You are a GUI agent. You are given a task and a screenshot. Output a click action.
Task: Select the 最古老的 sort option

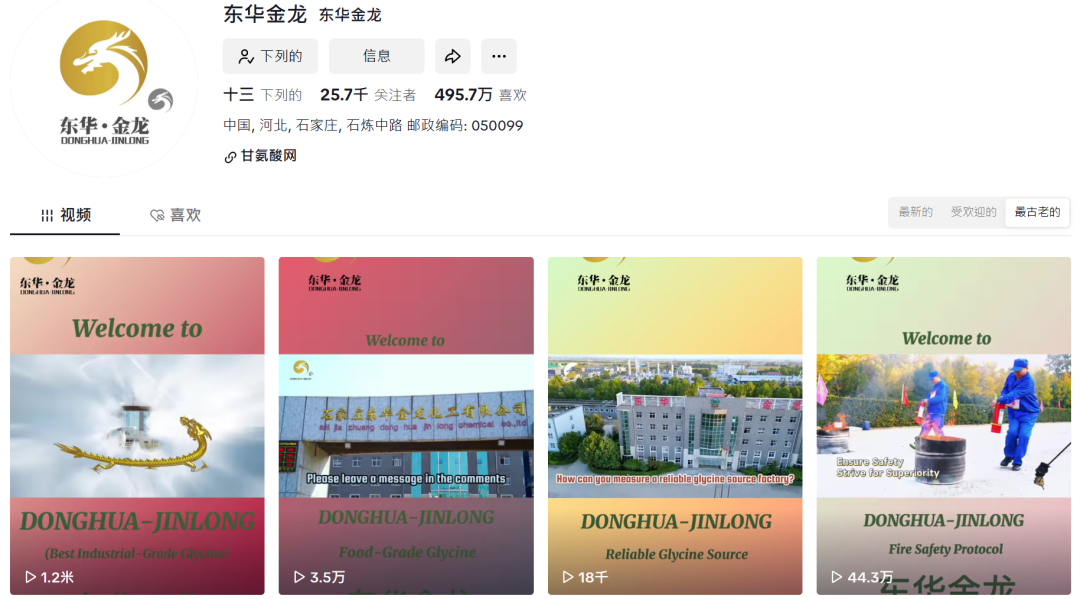[x=1037, y=212]
